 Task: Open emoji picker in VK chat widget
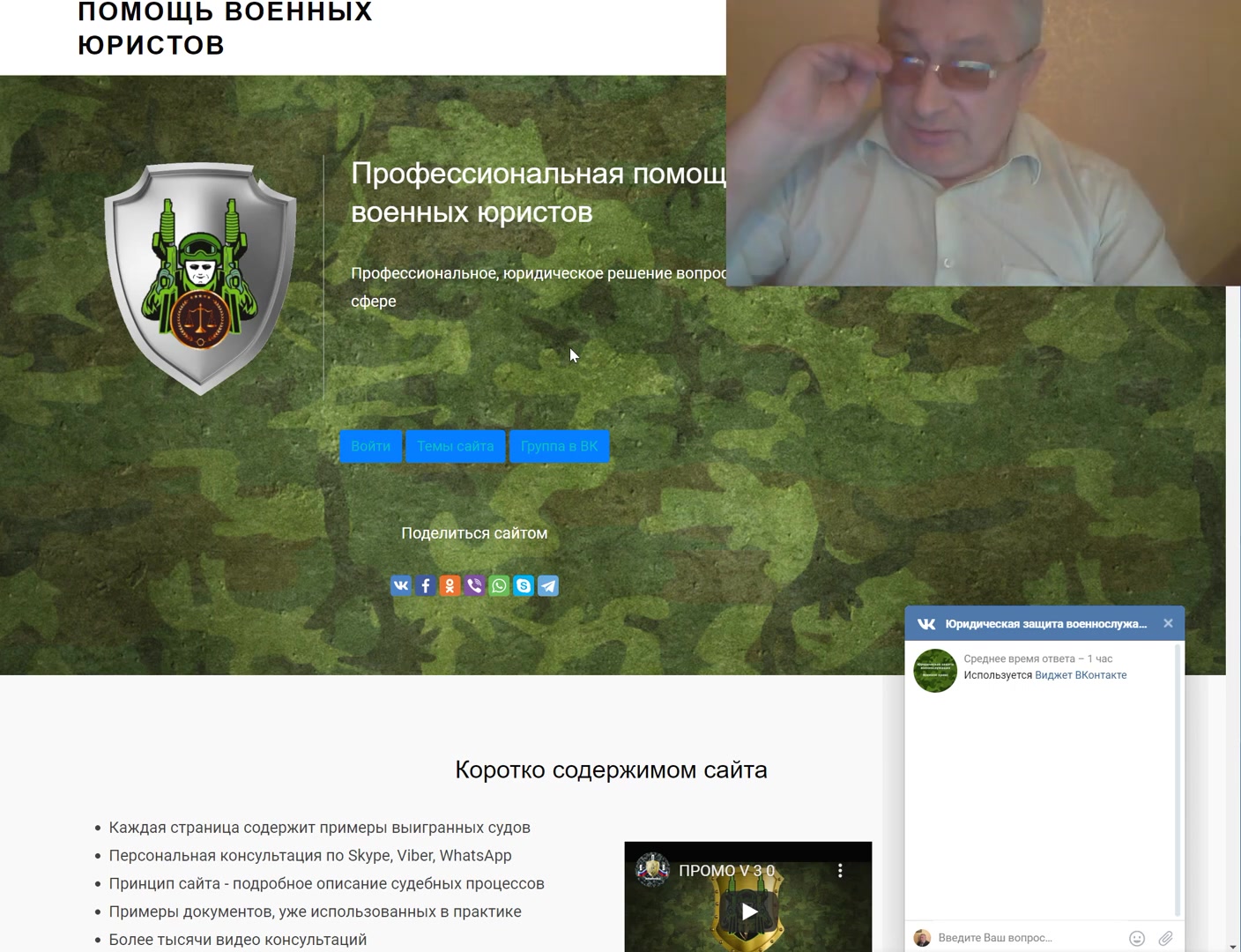click(1137, 938)
